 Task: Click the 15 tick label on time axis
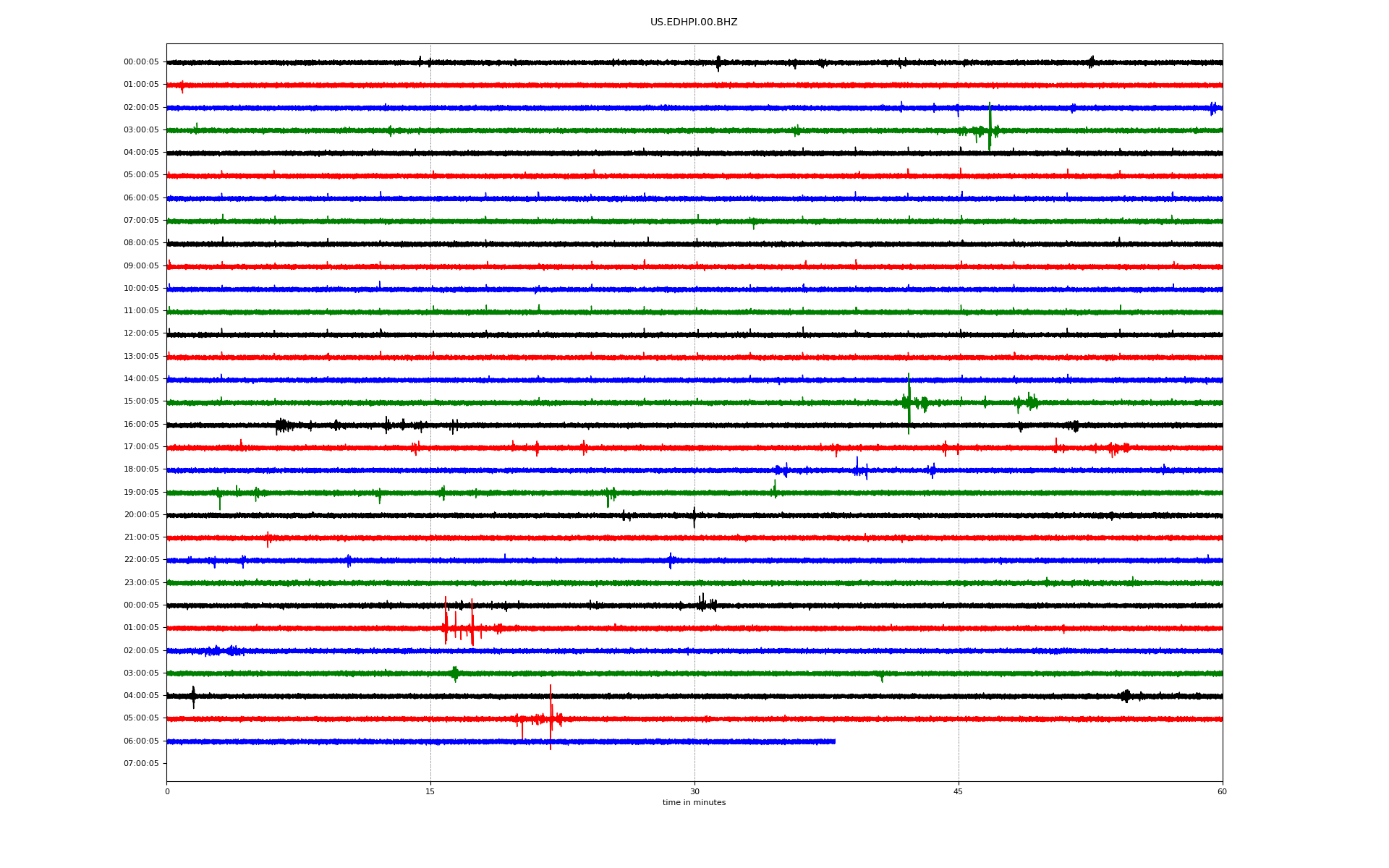(x=430, y=791)
